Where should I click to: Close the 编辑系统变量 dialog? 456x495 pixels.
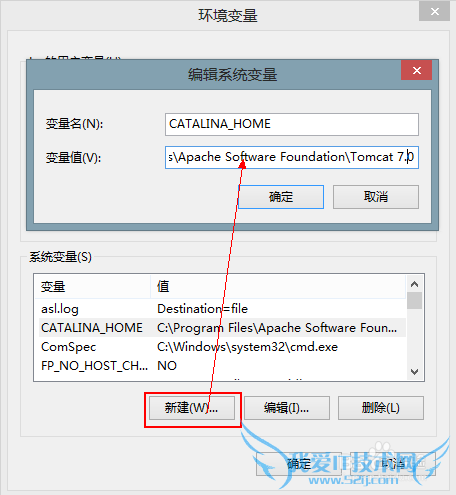click(x=416, y=70)
